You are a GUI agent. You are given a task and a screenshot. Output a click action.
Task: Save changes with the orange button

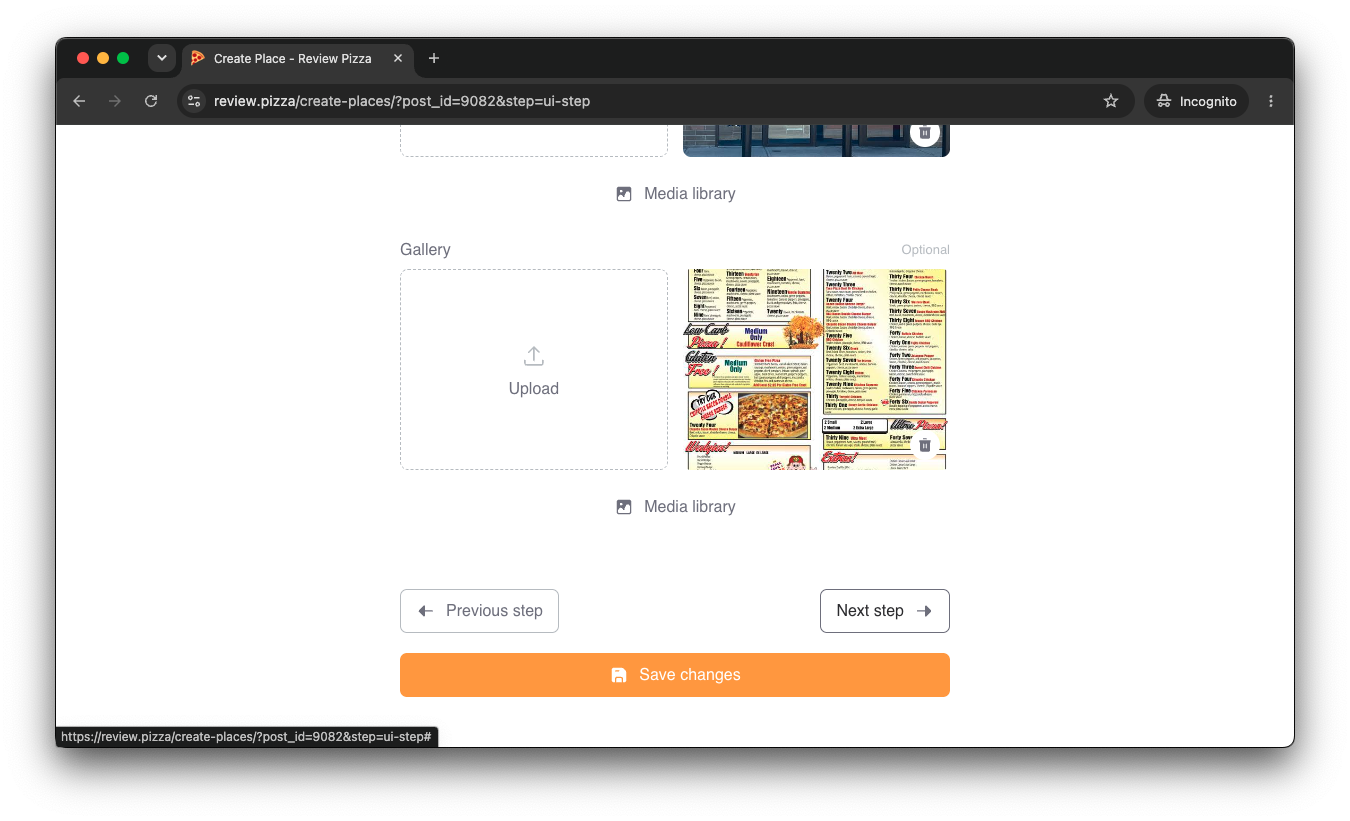click(x=675, y=675)
